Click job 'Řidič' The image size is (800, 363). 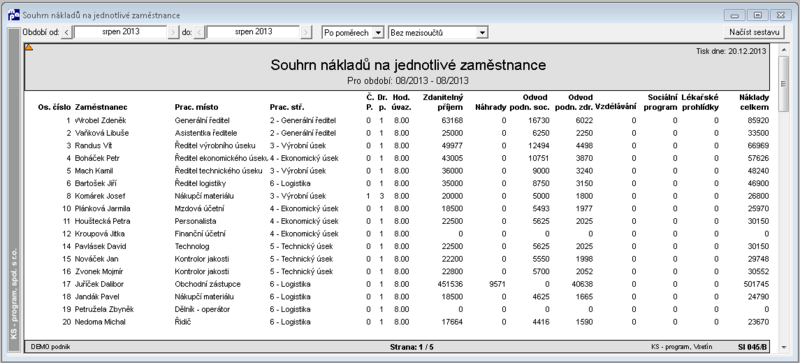(x=183, y=322)
